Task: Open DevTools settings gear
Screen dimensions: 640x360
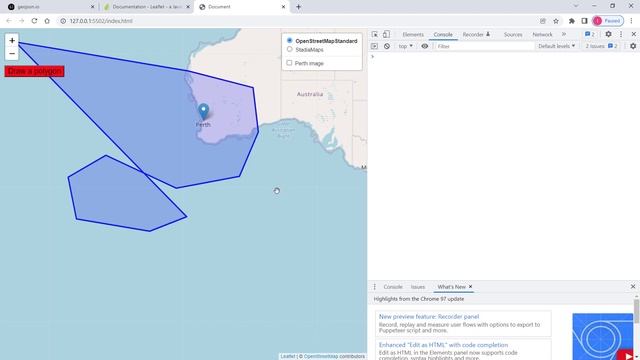Action: (x=608, y=34)
